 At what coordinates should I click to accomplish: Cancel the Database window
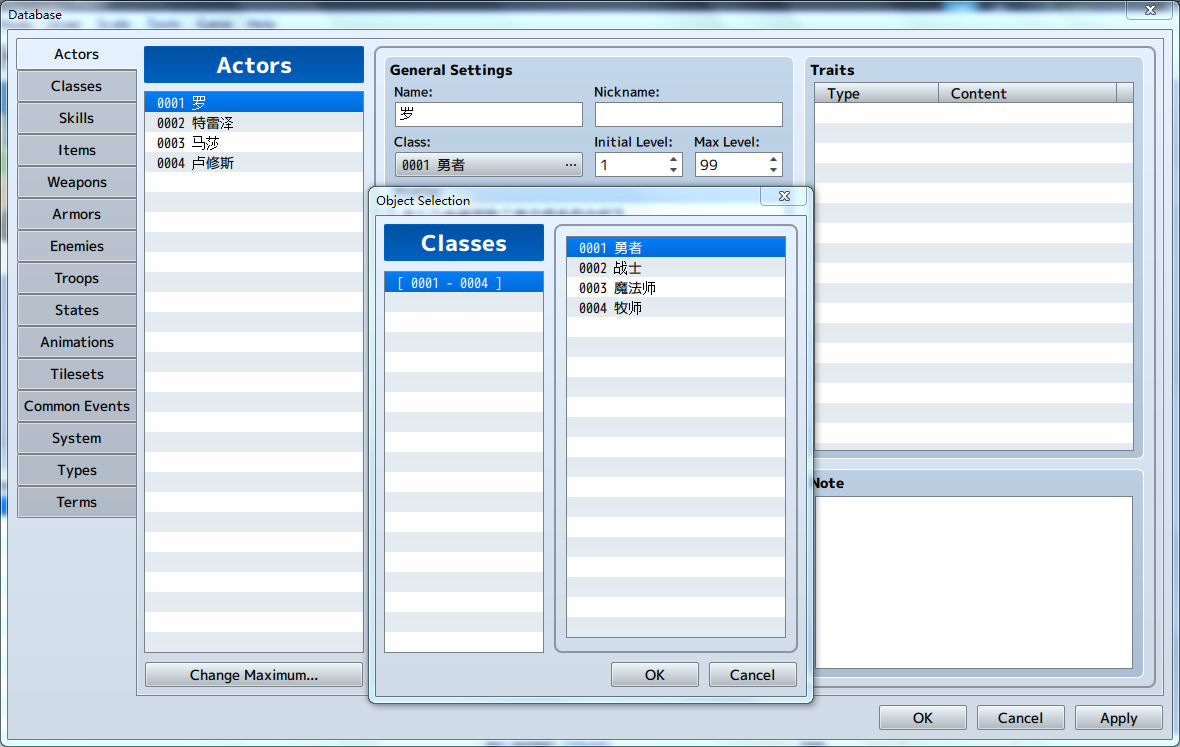point(1020,718)
